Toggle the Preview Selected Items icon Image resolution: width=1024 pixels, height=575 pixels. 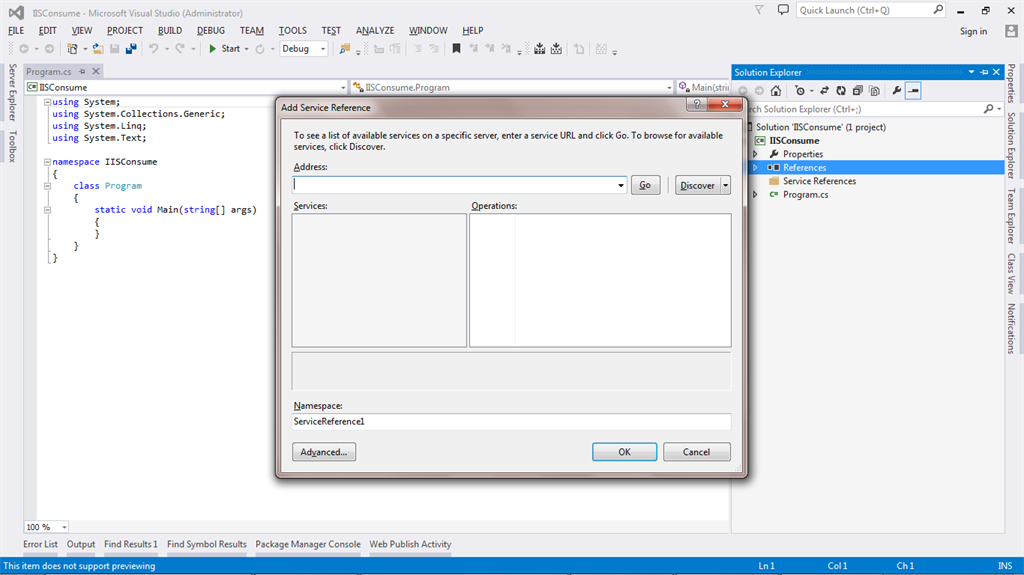(x=914, y=91)
